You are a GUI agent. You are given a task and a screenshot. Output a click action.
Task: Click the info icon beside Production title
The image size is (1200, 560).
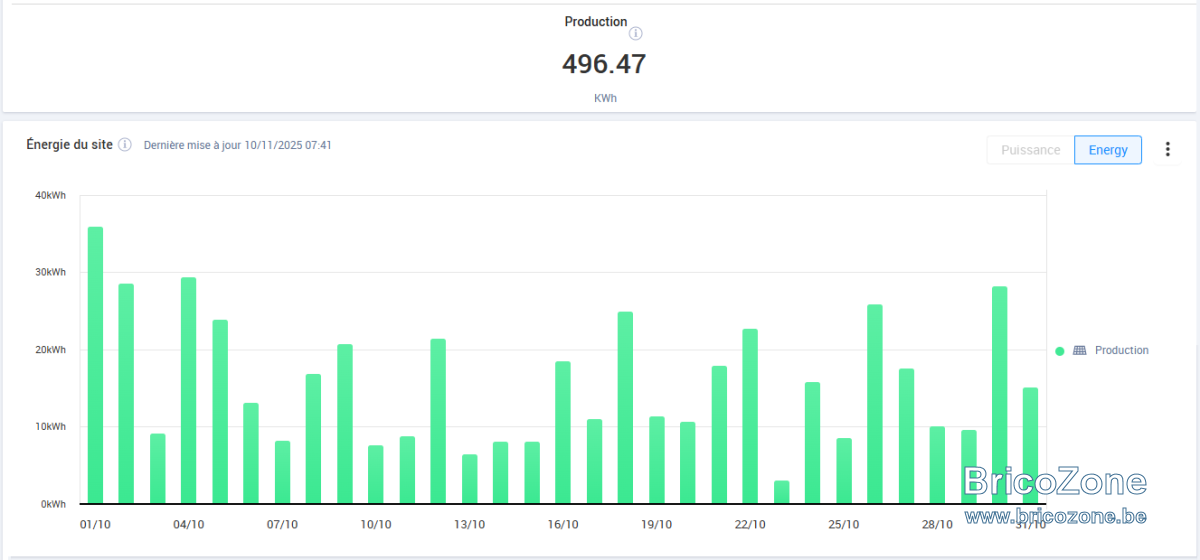(636, 33)
